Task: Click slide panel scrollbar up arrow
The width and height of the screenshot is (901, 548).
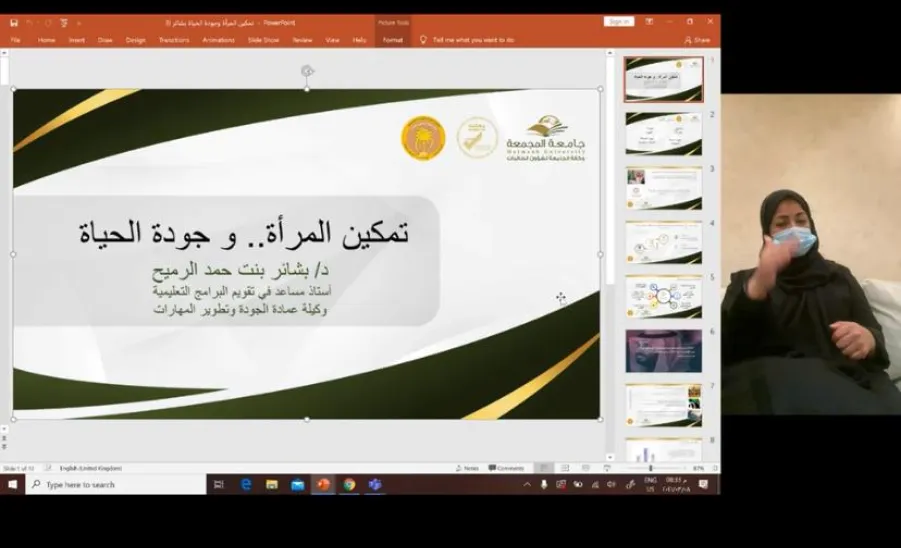Action: (610, 53)
